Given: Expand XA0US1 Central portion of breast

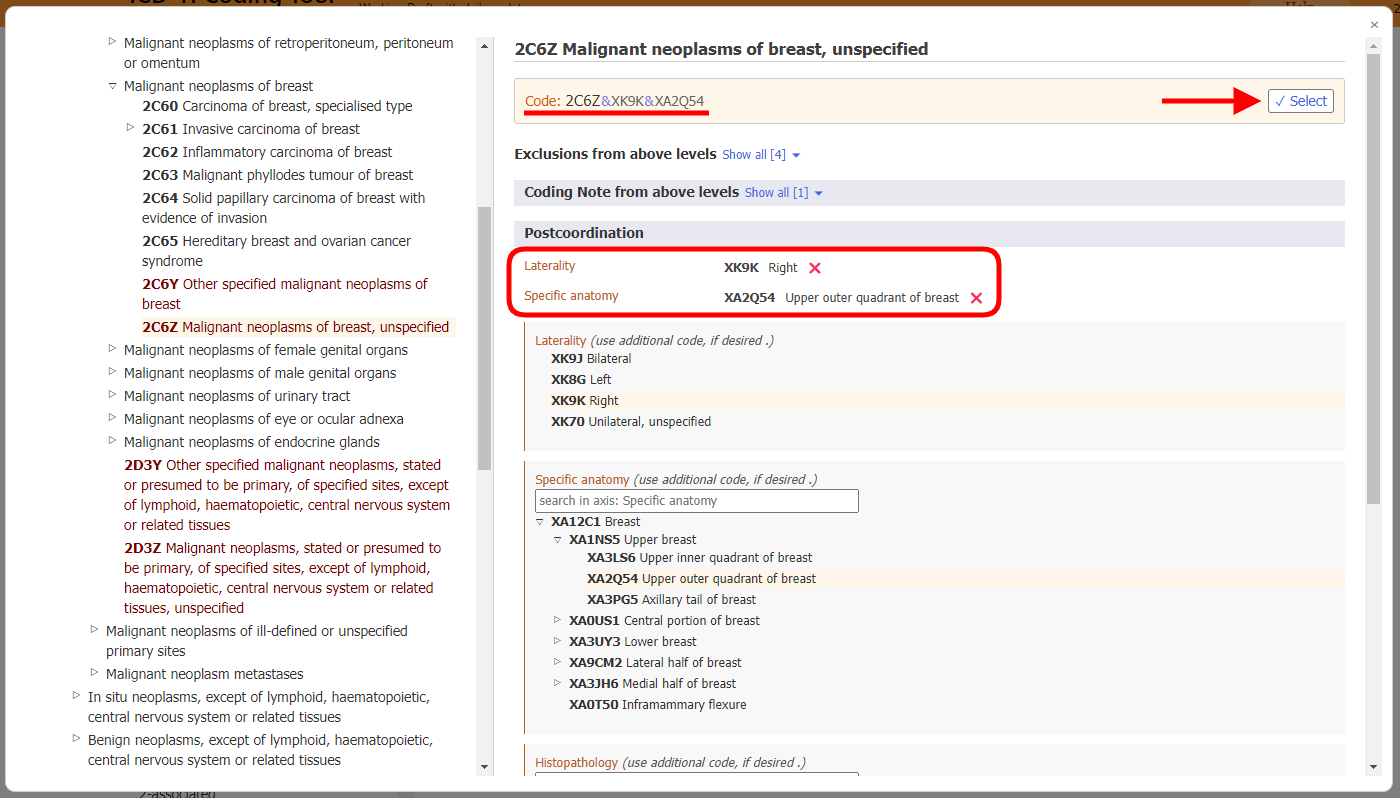Looking at the screenshot, I should pos(557,620).
